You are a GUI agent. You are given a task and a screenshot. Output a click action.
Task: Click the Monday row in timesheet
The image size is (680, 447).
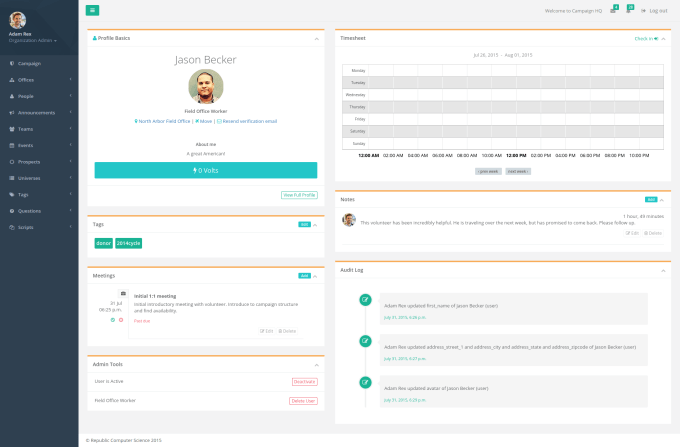pos(503,70)
